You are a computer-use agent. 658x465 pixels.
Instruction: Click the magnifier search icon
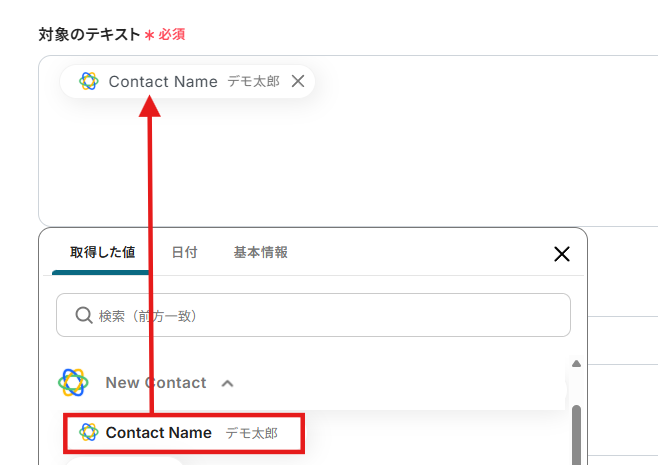click(x=84, y=315)
